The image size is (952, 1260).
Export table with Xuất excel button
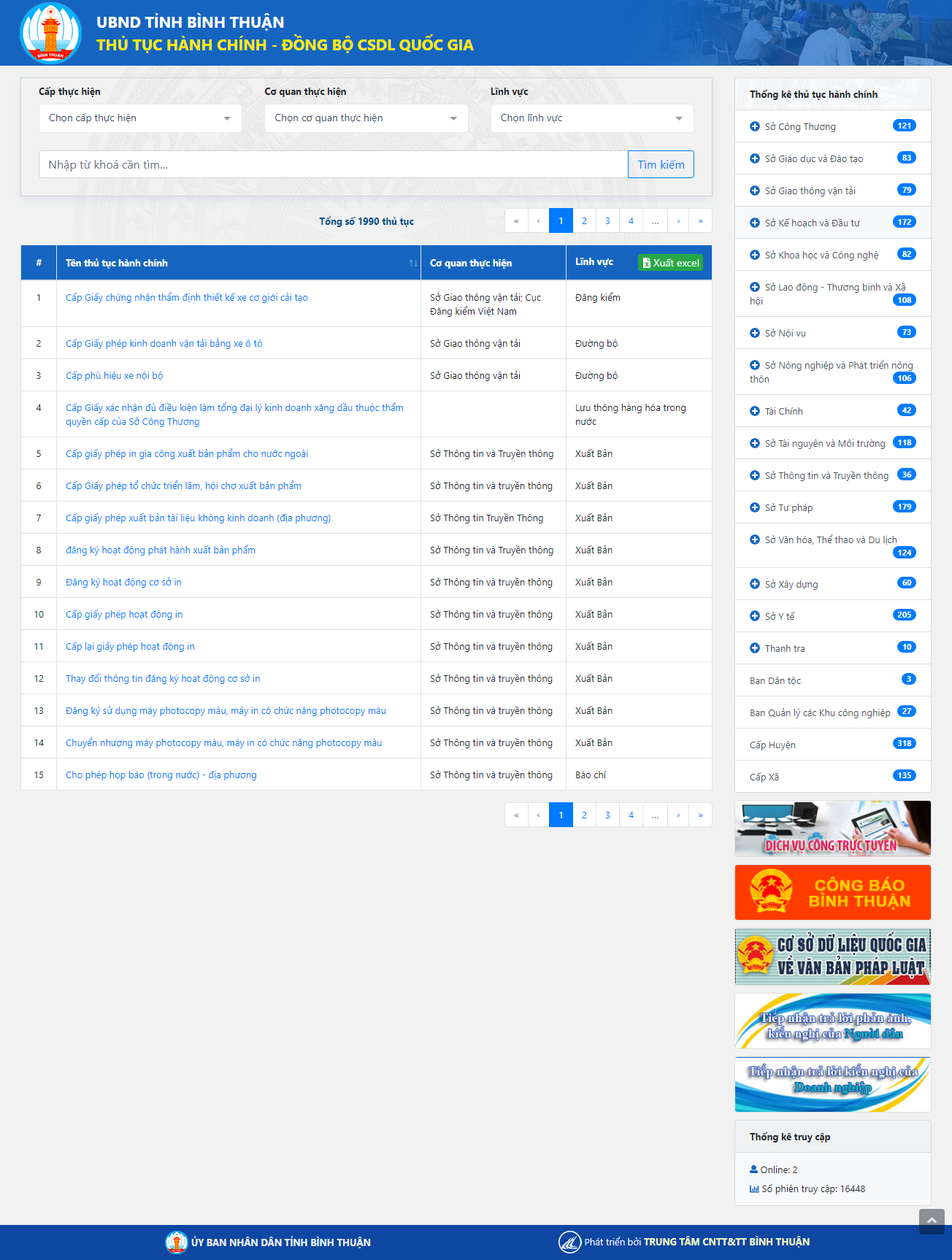670,263
